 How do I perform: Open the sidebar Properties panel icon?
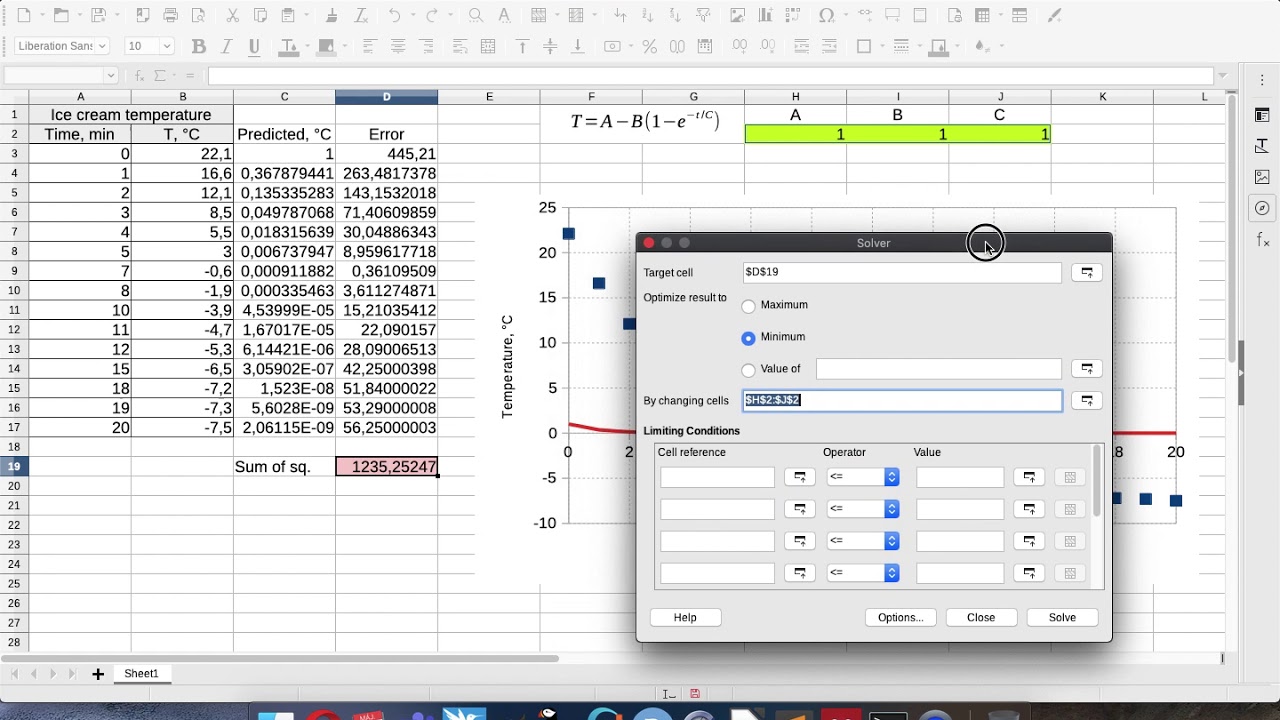(1262, 115)
